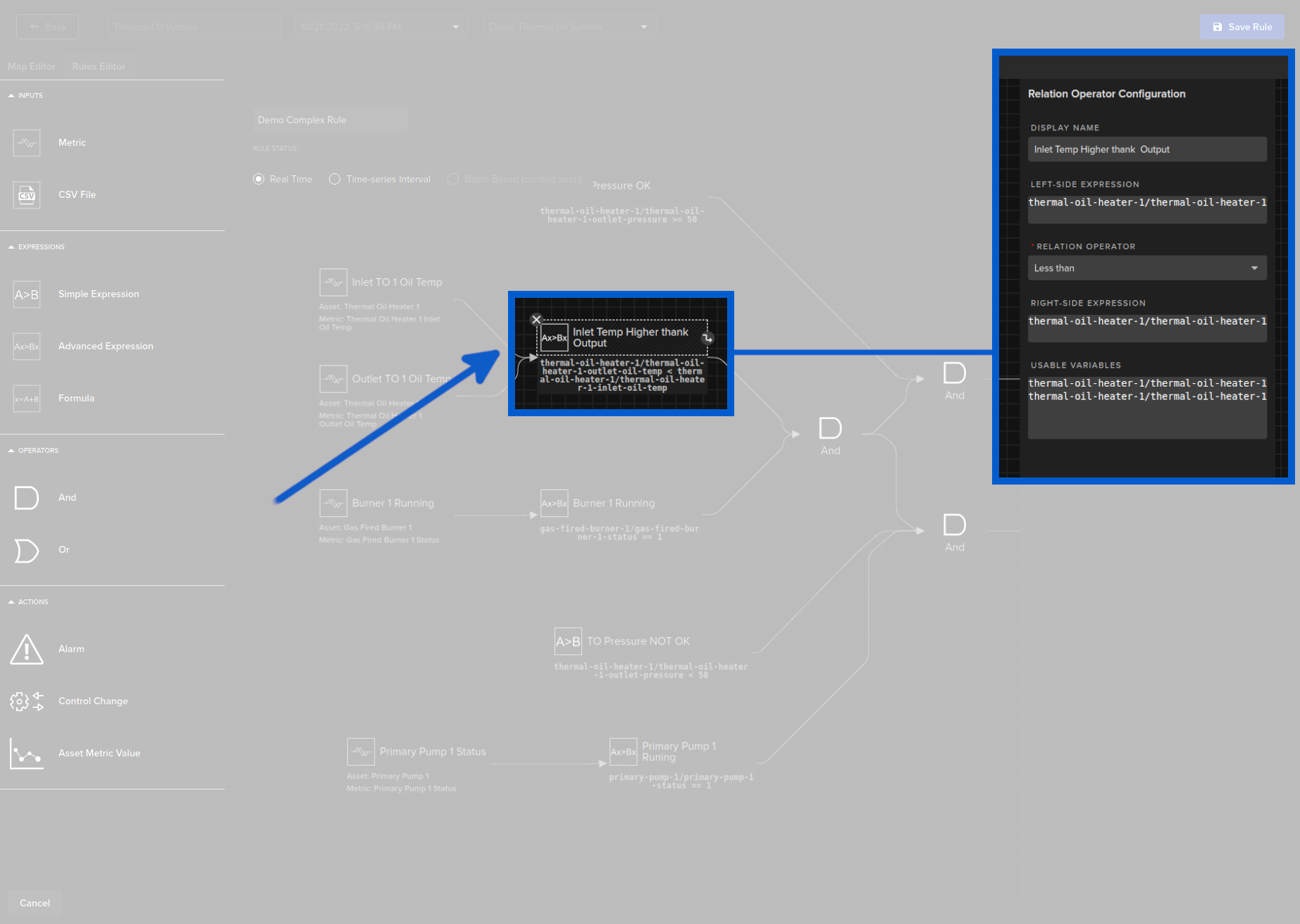The width and height of the screenshot is (1300, 924).
Task: Select the Metric input icon
Action: (x=26, y=142)
